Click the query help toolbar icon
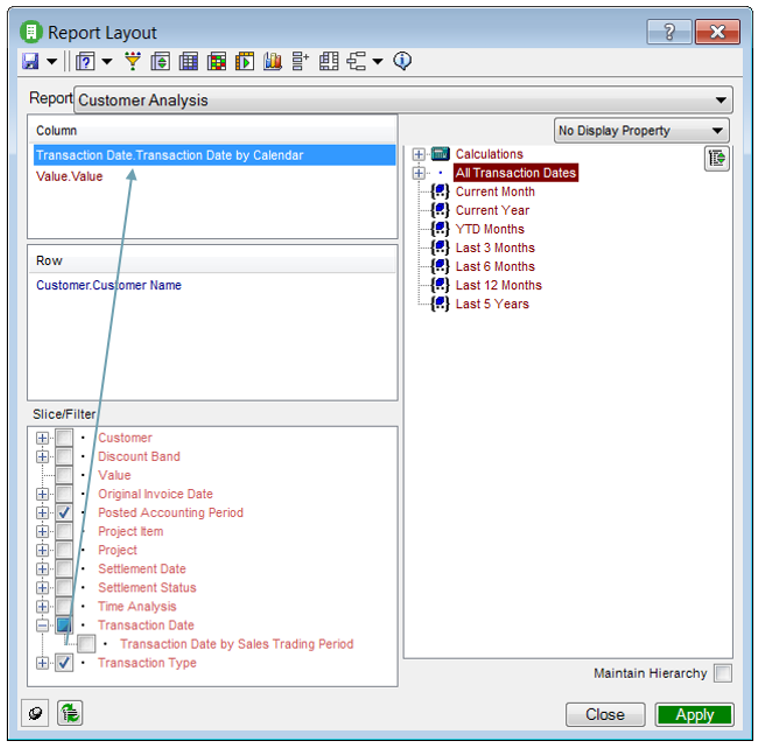Screen dimensions: 759x747 tap(85, 61)
